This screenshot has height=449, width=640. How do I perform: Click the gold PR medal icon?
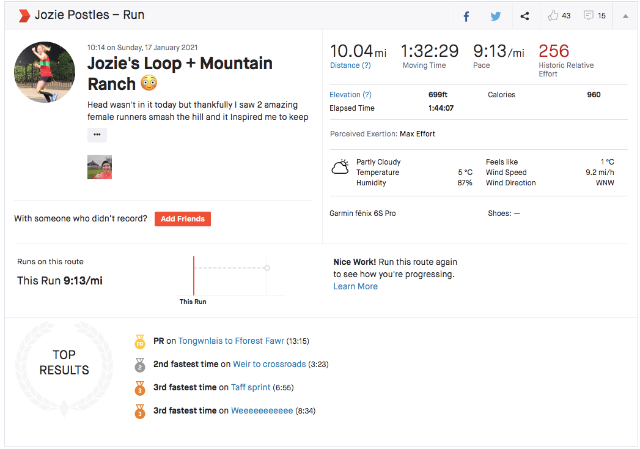140,341
